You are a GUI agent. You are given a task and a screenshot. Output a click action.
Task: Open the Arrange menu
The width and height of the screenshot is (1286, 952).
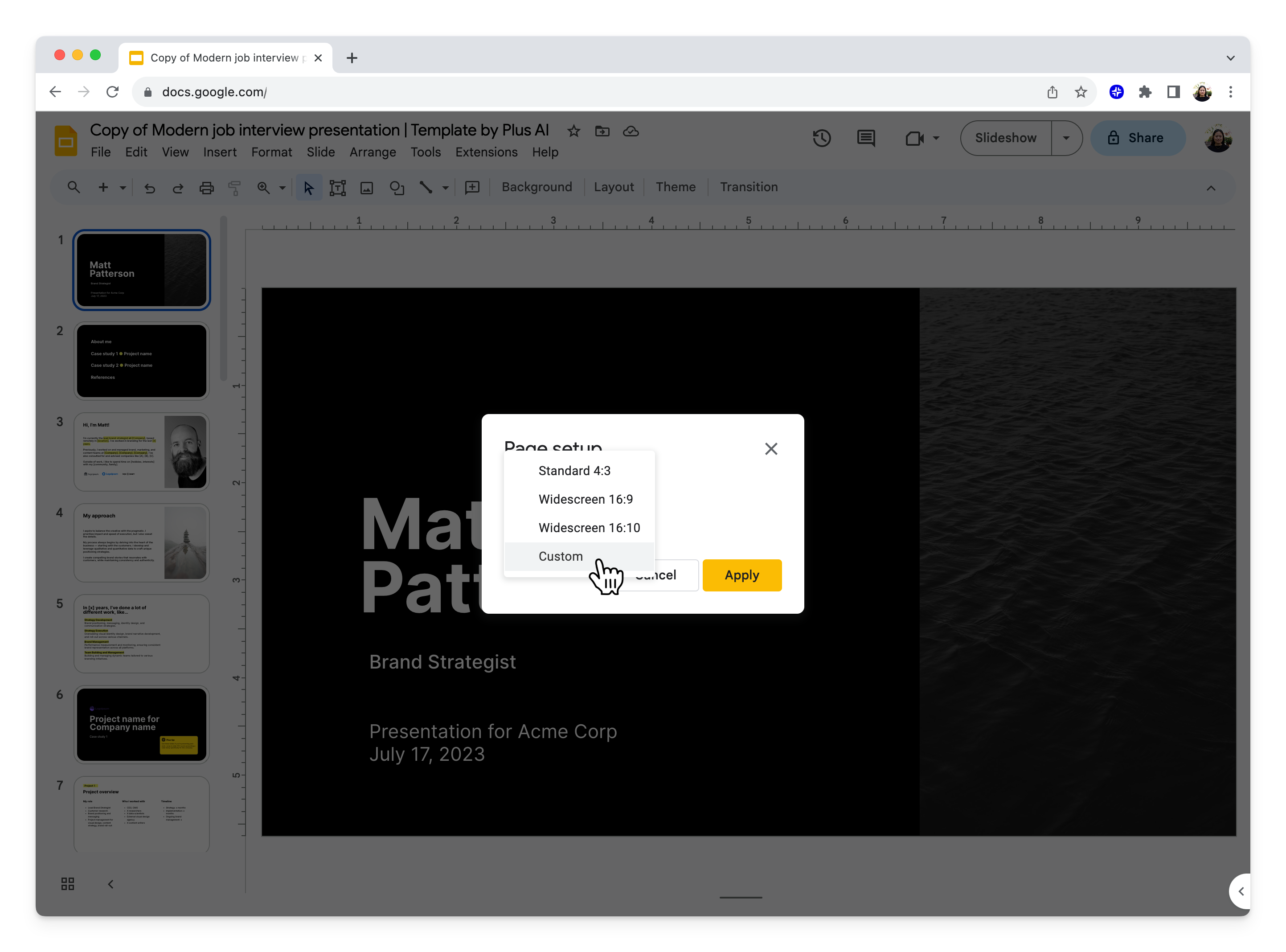[x=373, y=152]
